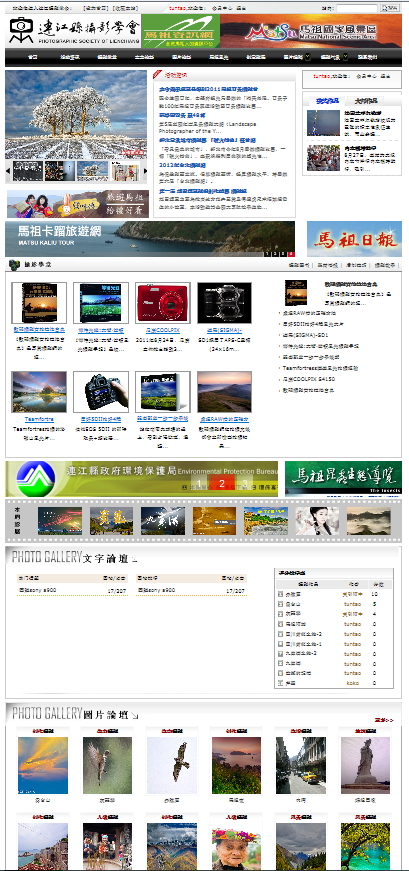
Task: Click the camera icon beside the photography school heading
Action: [14, 265]
